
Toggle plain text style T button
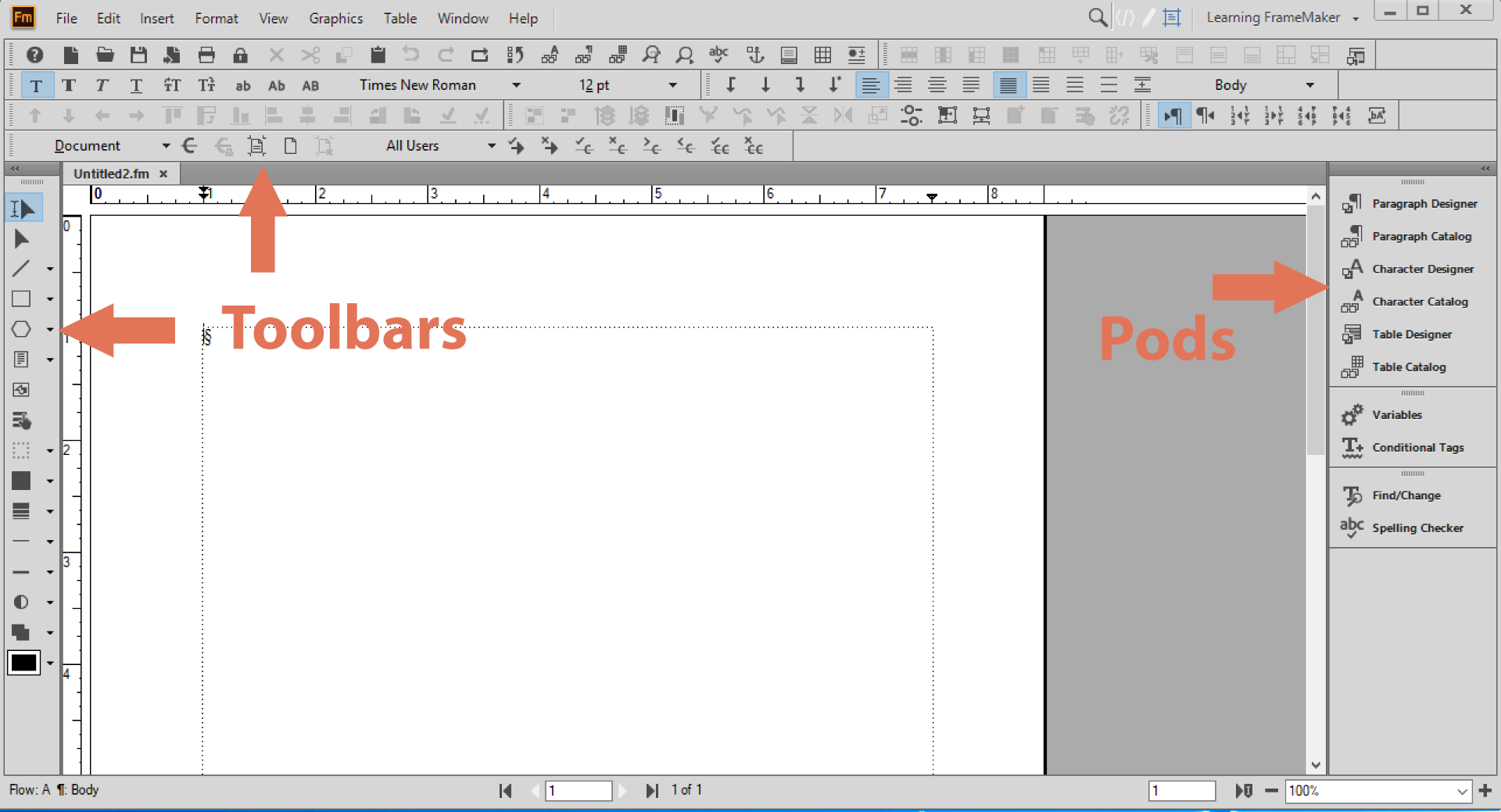[x=36, y=85]
